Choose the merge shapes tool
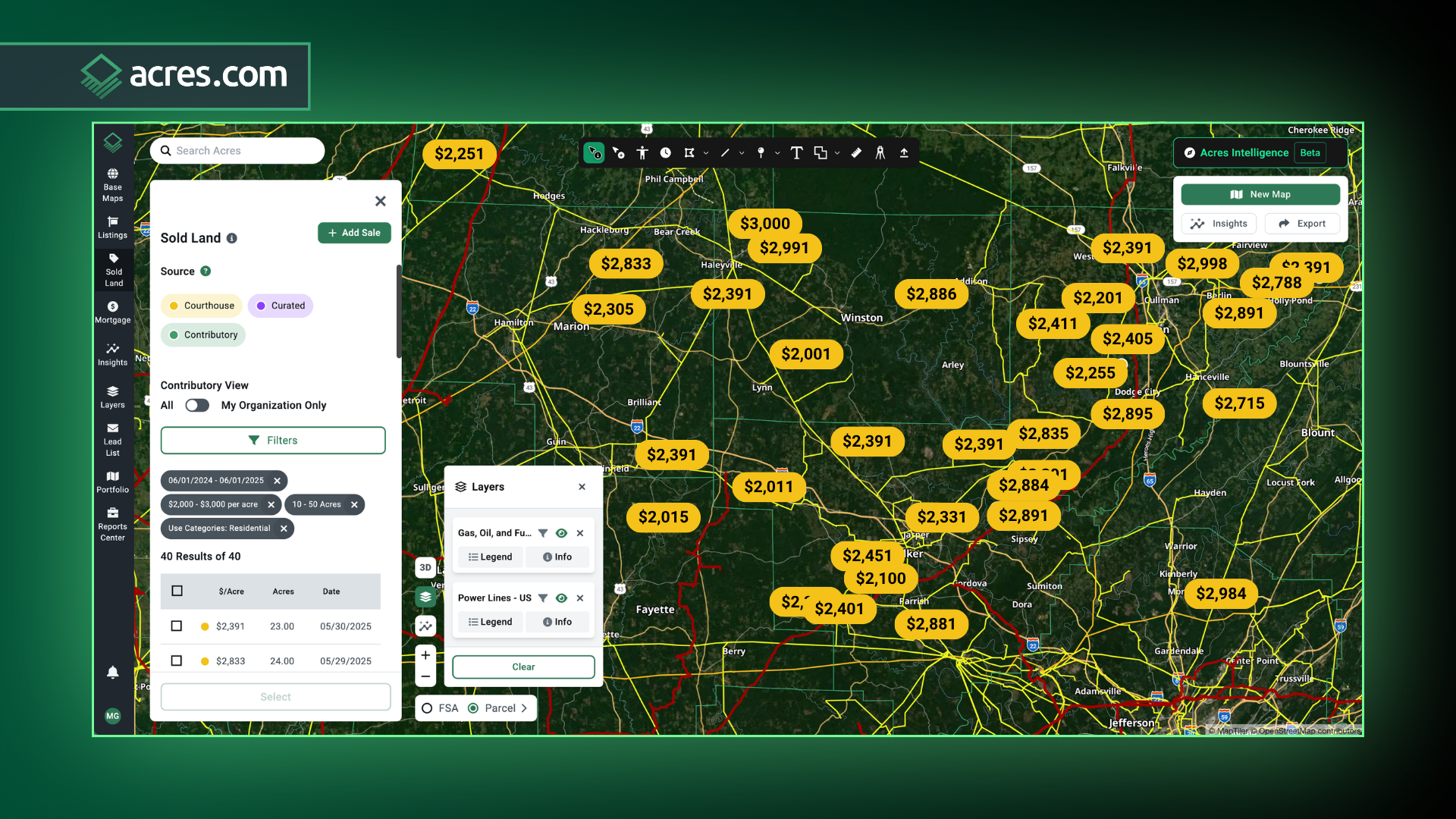Screen dimensions: 1456x819 point(821,153)
